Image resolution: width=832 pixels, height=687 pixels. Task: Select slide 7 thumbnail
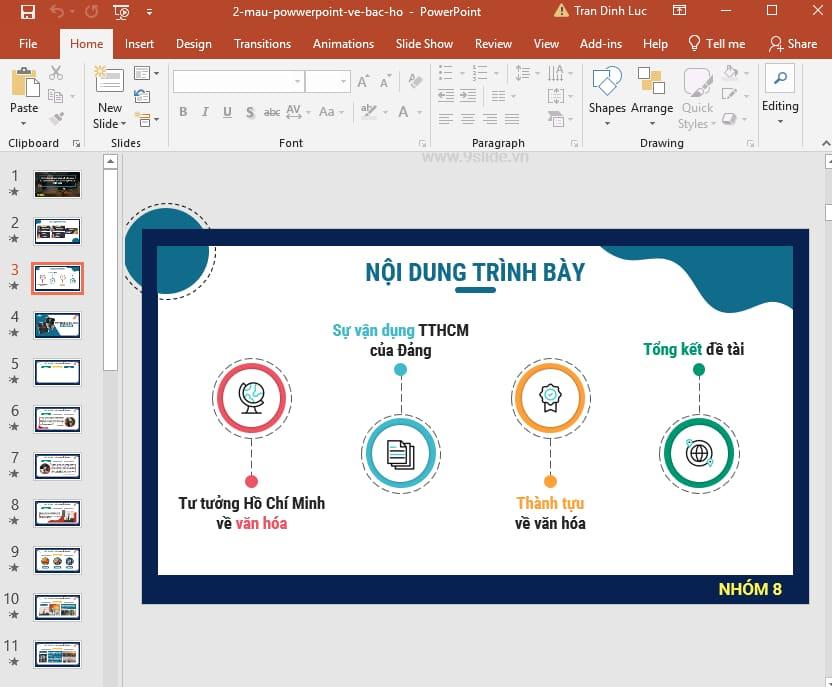click(57, 466)
